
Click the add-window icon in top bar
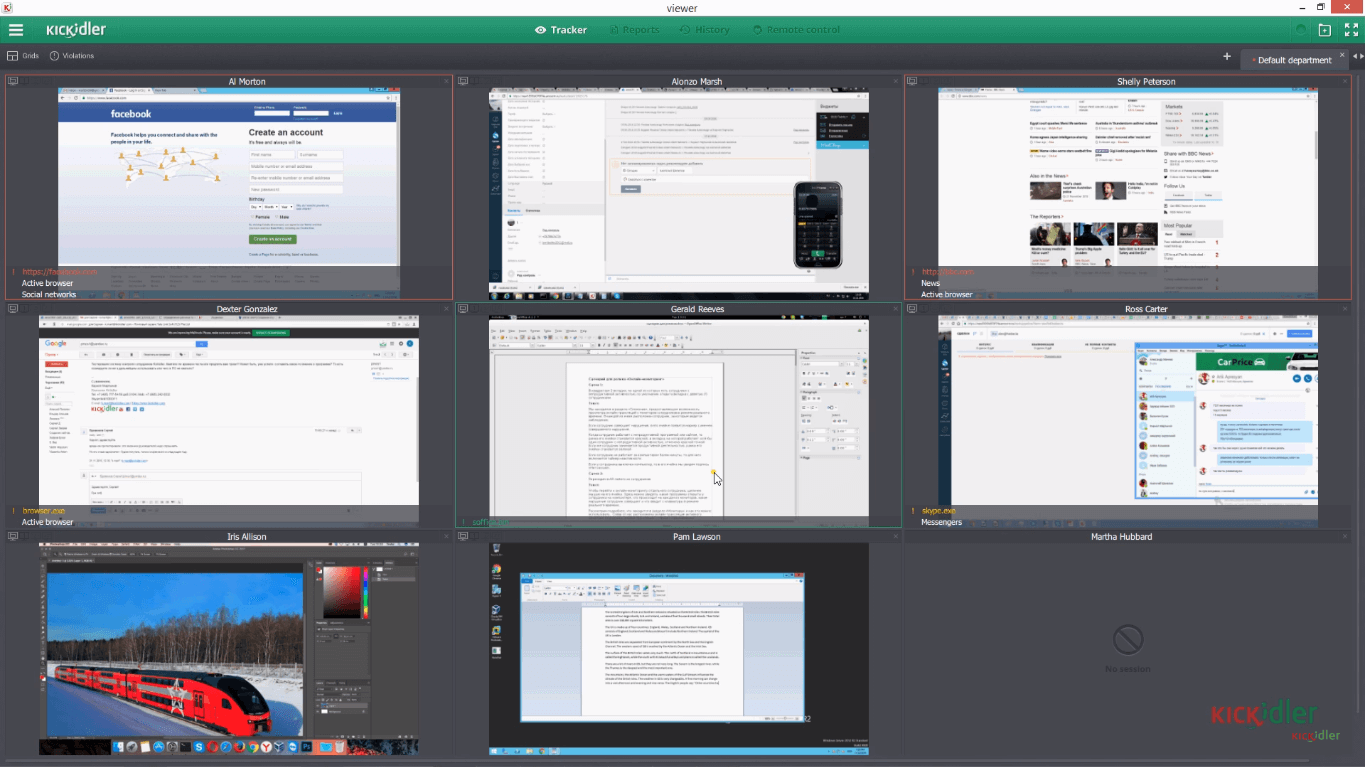click(1325, 30)
